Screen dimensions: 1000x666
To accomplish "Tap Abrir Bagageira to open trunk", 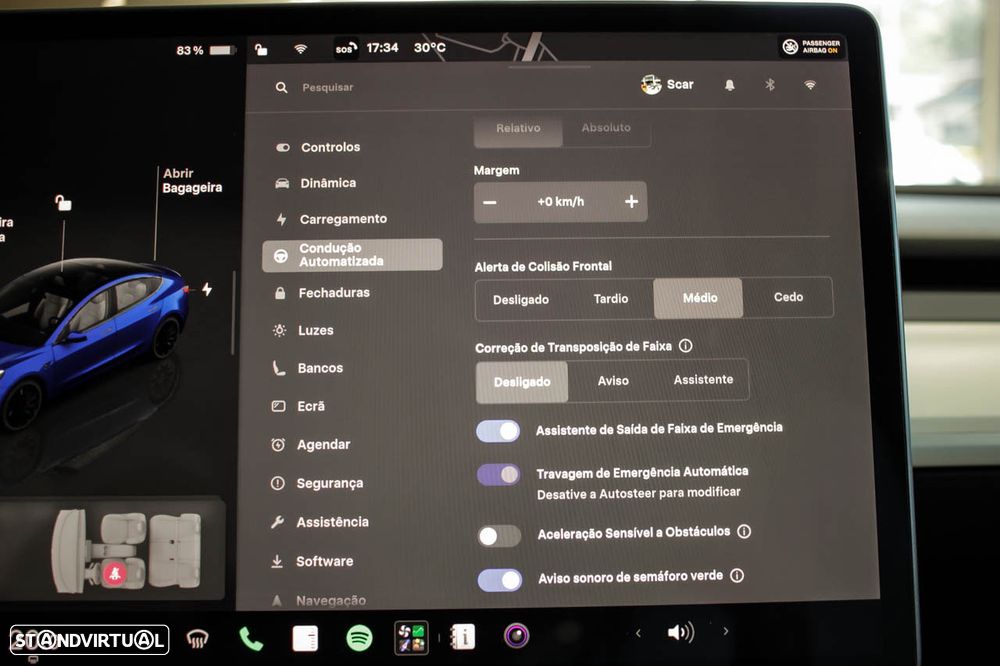I will (x=192, y=181).
